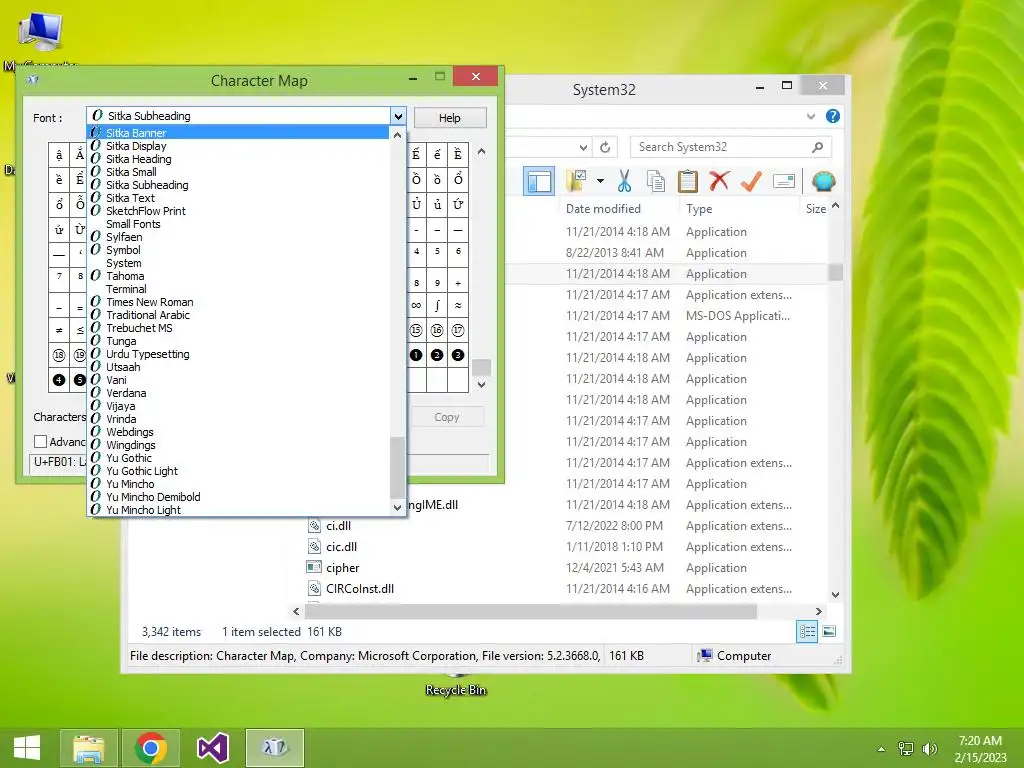
Task: Choose Urdu Typesetting in font list
Action: (x=238, y=354)
